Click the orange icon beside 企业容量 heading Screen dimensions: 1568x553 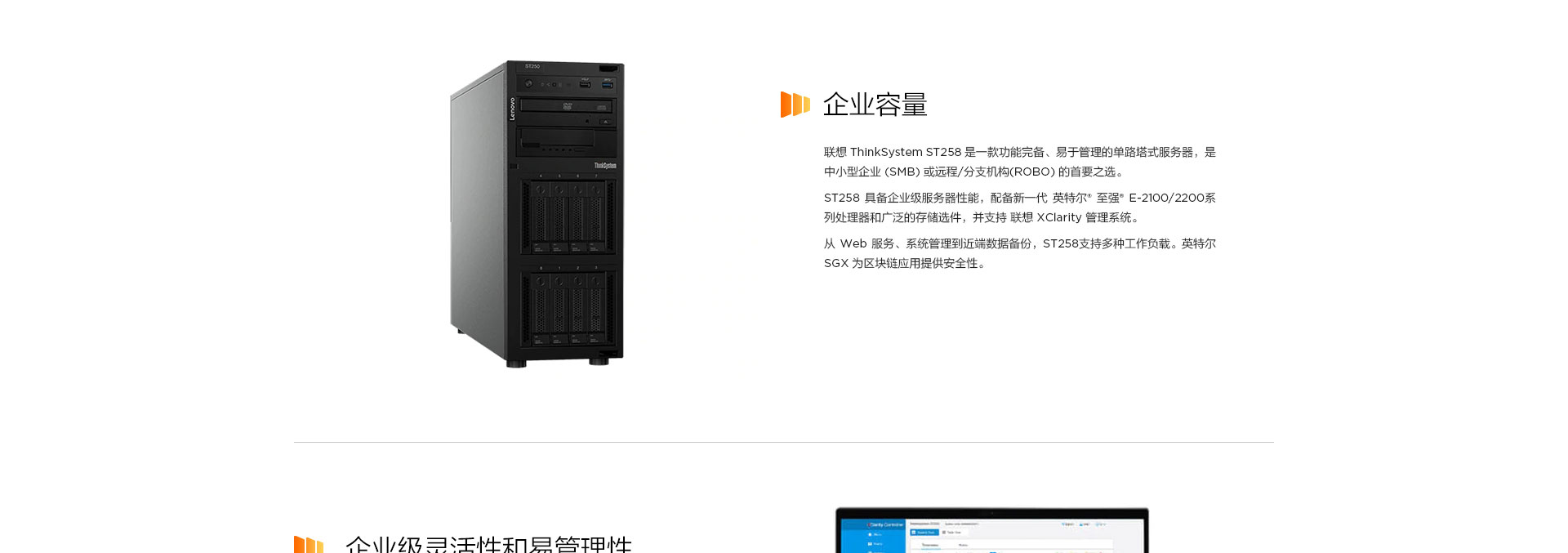coord(795,105)
